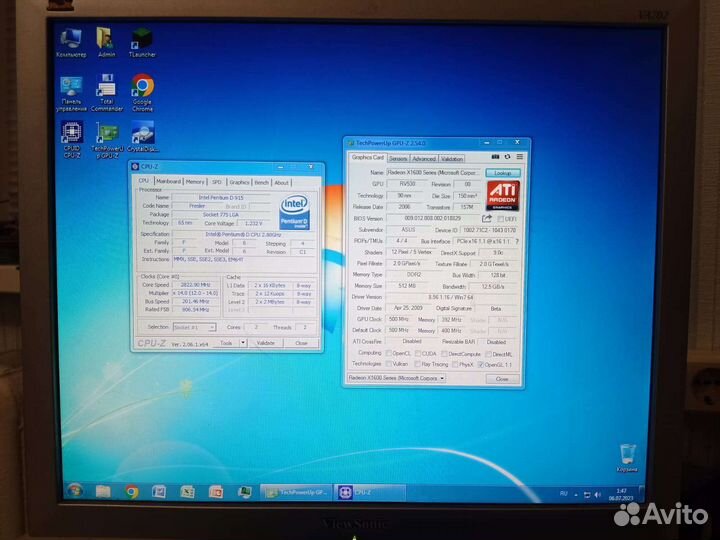
Task: Open the PowerPoint icon on the taskbar
Action: (x=216, y=492)
